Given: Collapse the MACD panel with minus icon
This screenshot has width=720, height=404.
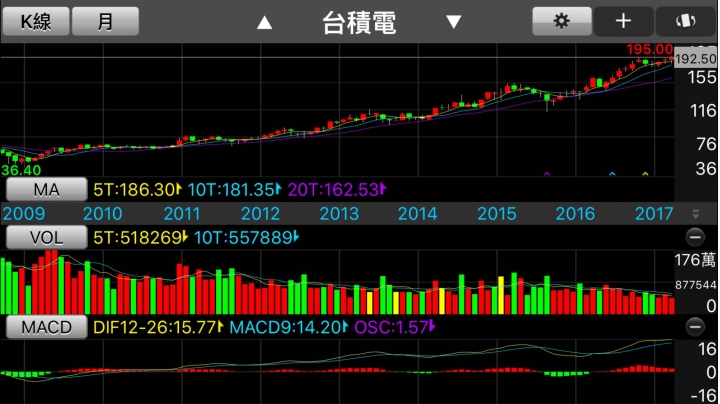Looking at the screenshot, I should pyautogui.click(x=695, y=326).
